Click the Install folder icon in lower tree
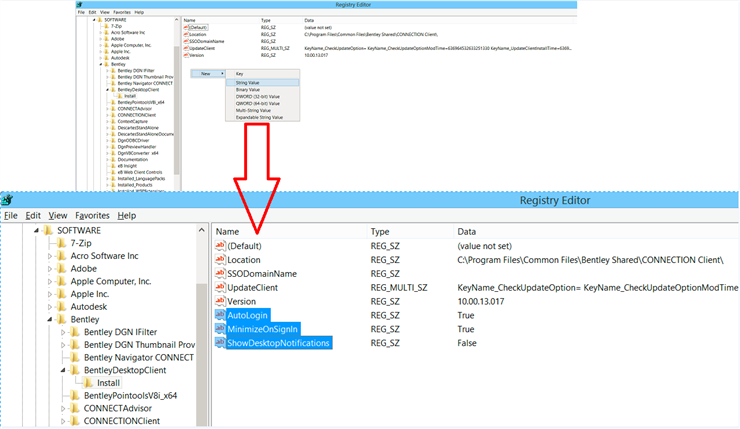This screenshot has width=740, height=429. tap(88, 383)
